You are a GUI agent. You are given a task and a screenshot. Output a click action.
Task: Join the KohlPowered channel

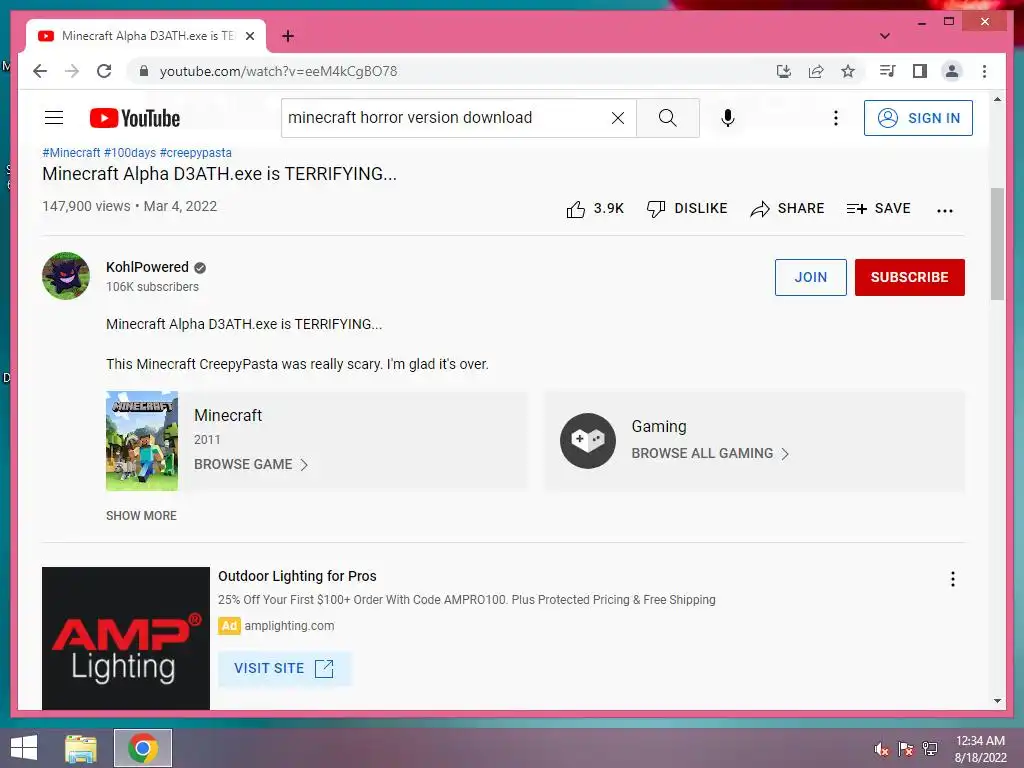[x=810, y=278]
